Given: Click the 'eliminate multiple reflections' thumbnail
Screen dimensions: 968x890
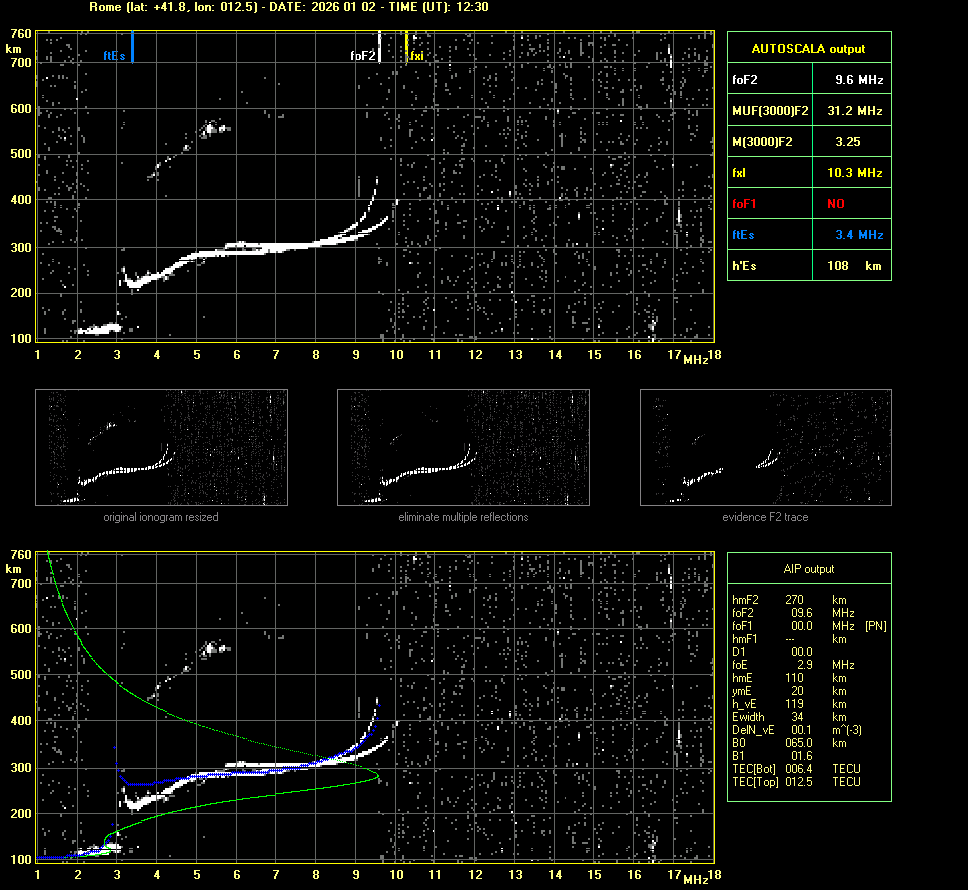Looking at the screenshot, I should [463, 447].
